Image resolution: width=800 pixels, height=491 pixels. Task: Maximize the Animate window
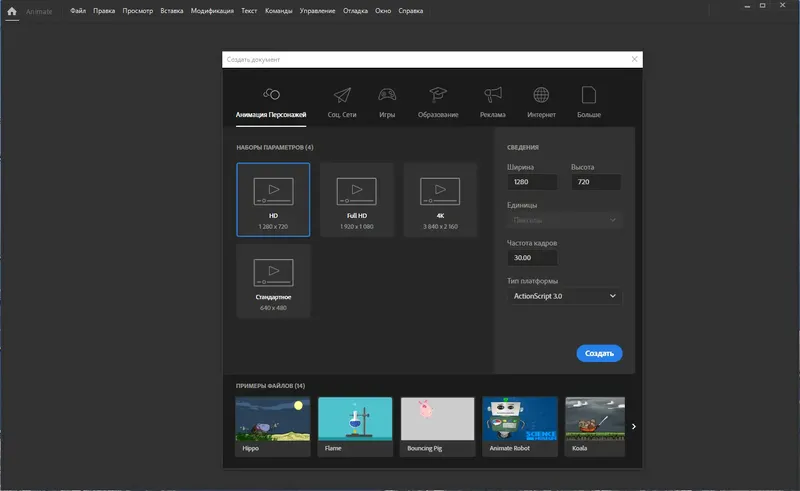[x=762, y=6]
